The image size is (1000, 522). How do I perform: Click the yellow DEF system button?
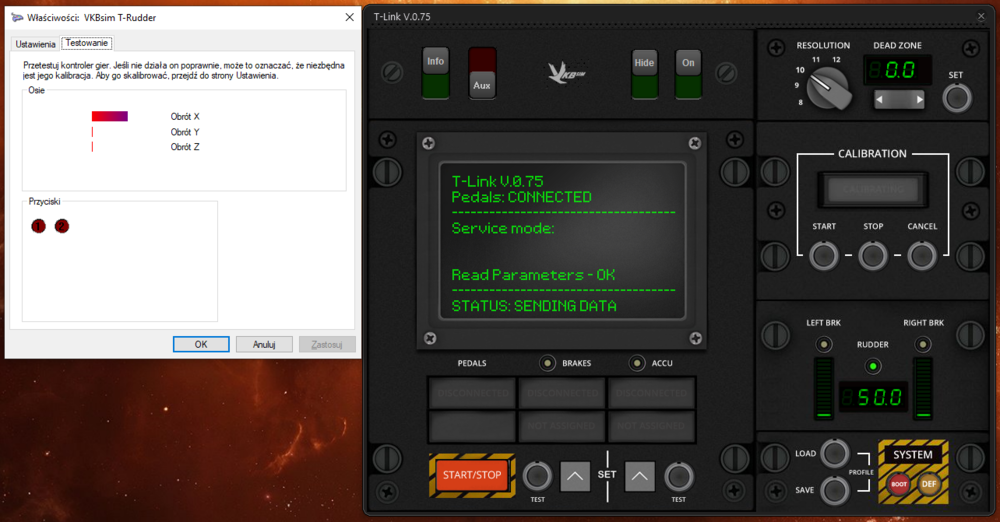(x=929, y=484)
